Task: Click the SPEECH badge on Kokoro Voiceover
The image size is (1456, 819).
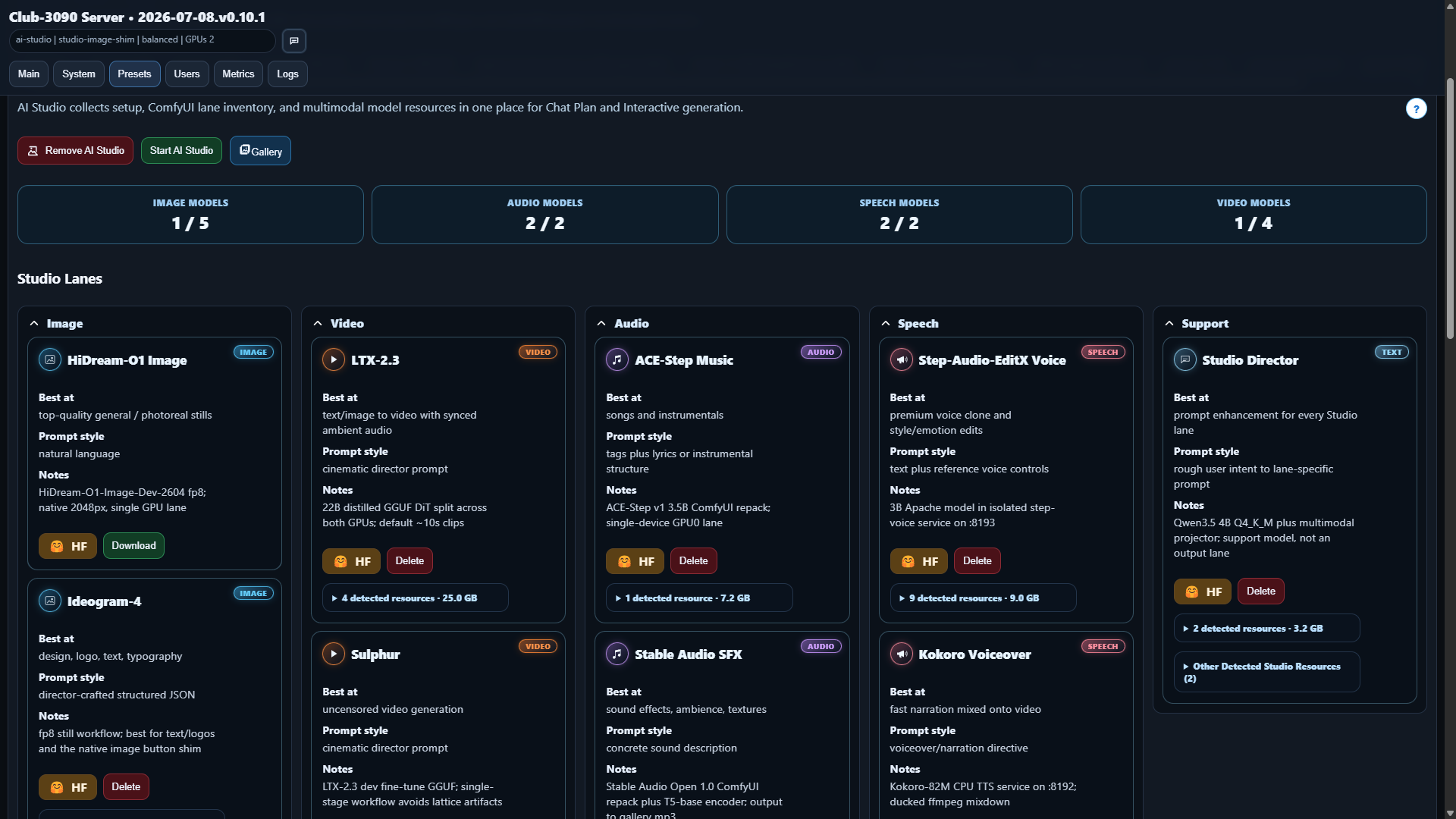Action: (x=1103, y=647)
